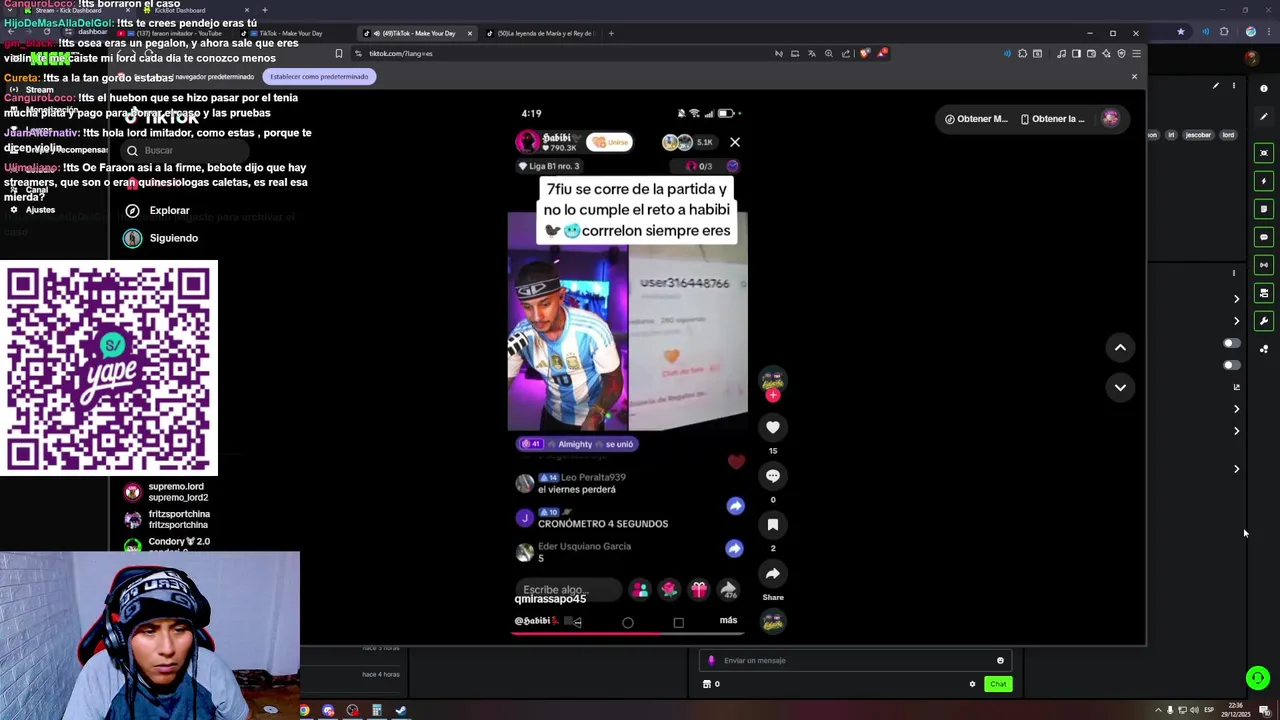Click the Obtener la... app button
The height and width of the screenshot is (720, 1280).
click(x=1052, y=119)
